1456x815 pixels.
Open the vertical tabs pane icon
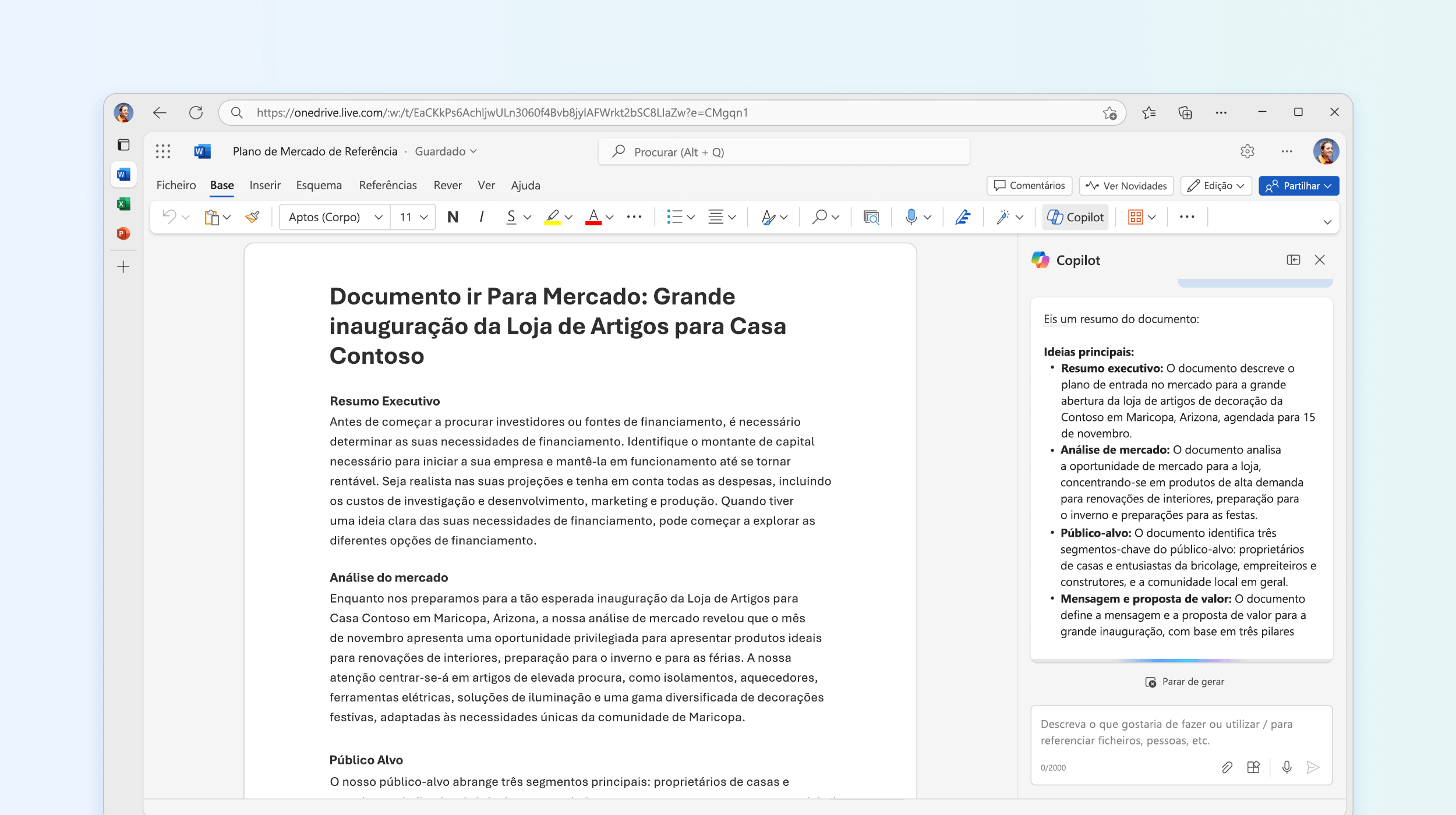point(123,145)
